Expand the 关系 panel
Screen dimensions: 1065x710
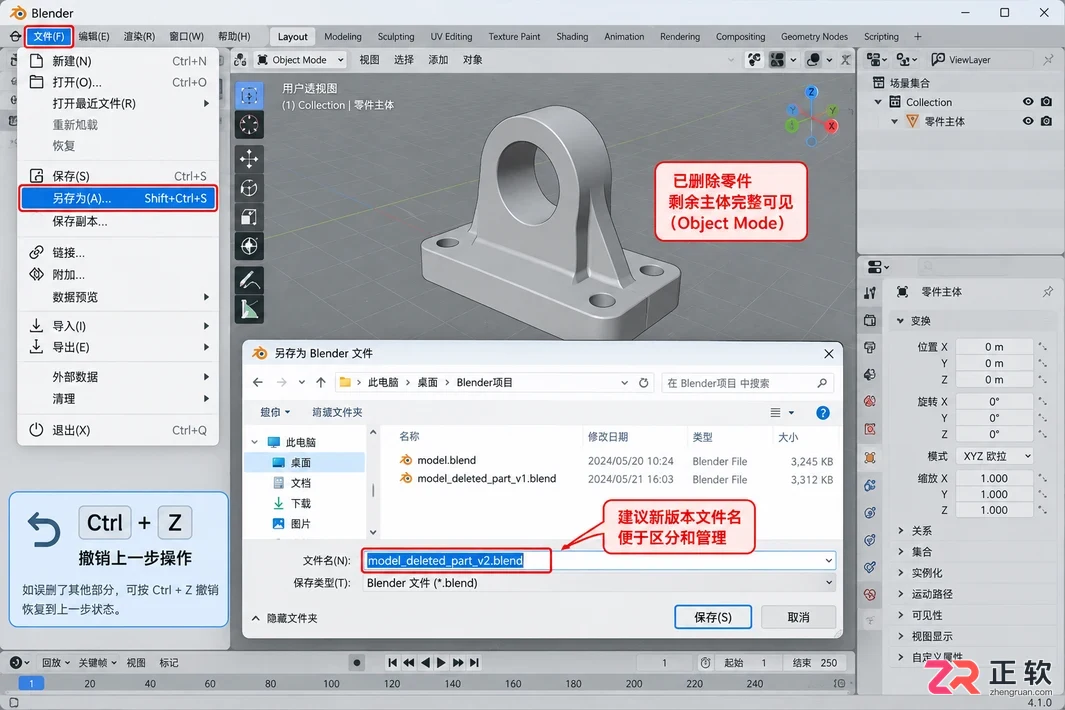(901, 531)
